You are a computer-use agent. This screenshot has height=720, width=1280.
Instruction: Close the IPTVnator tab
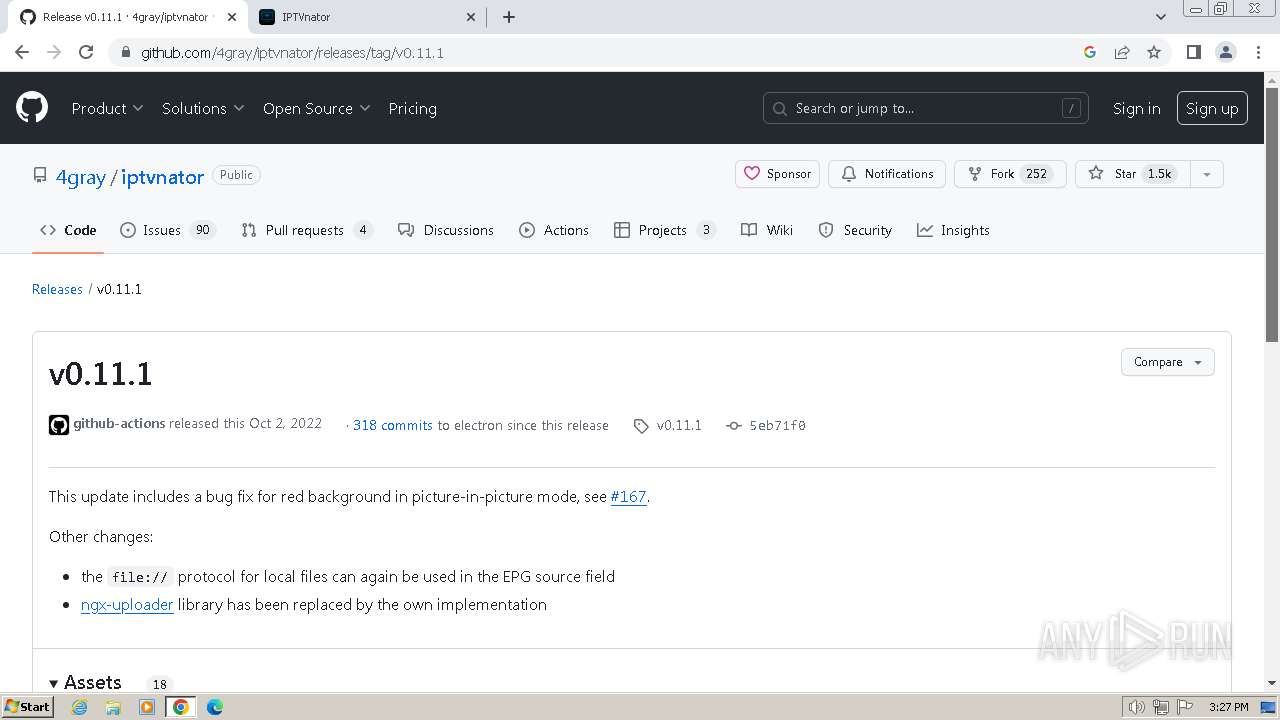click(x=472, y=17)
